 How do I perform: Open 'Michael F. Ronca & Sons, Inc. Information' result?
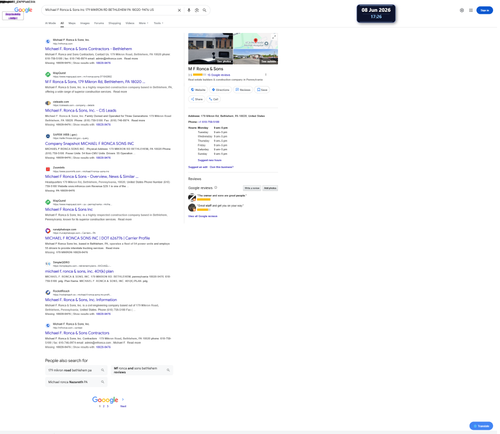[x=81, y=300]
